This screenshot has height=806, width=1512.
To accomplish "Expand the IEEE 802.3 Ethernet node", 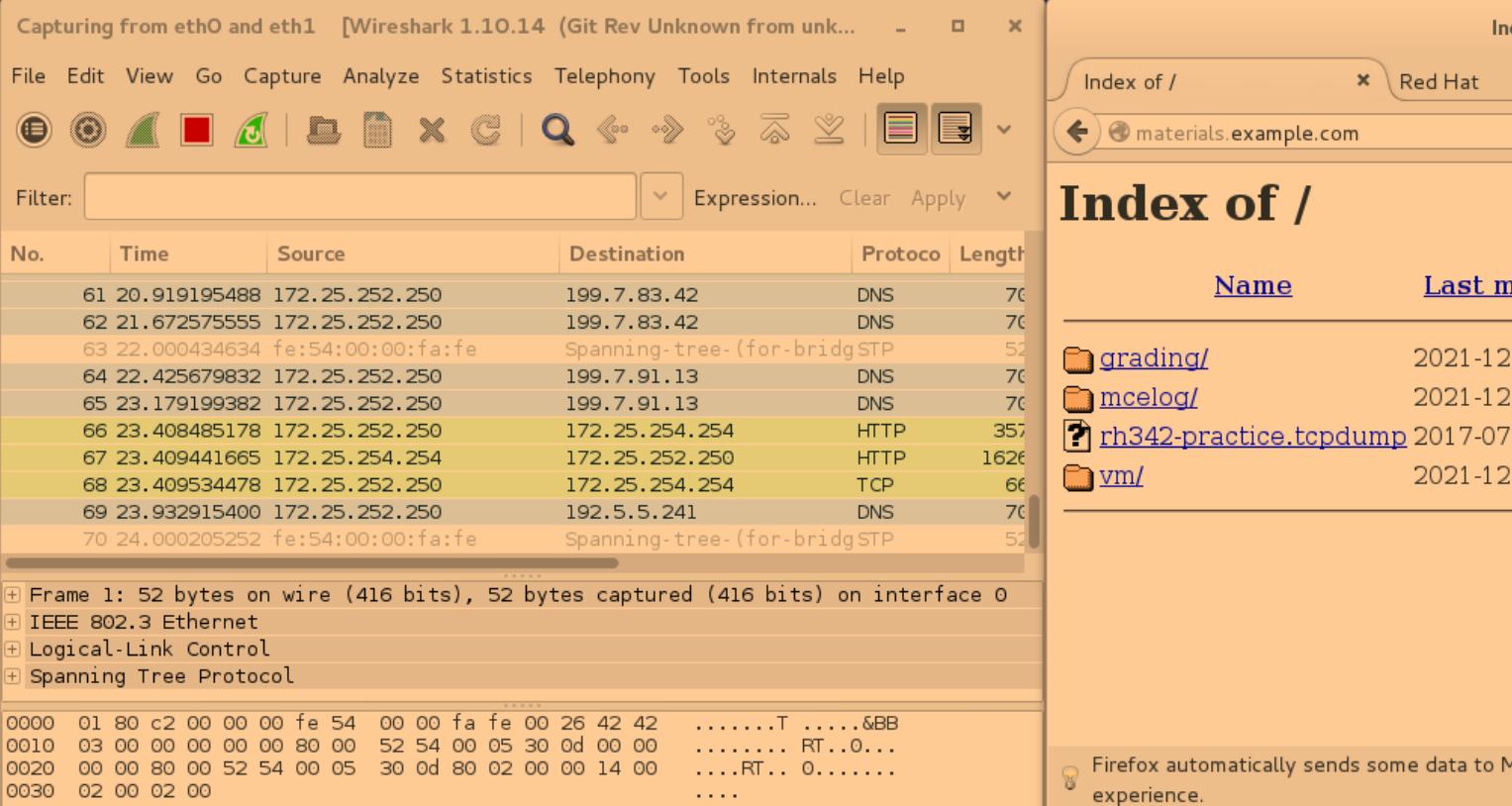I will [x=12, y=622].
